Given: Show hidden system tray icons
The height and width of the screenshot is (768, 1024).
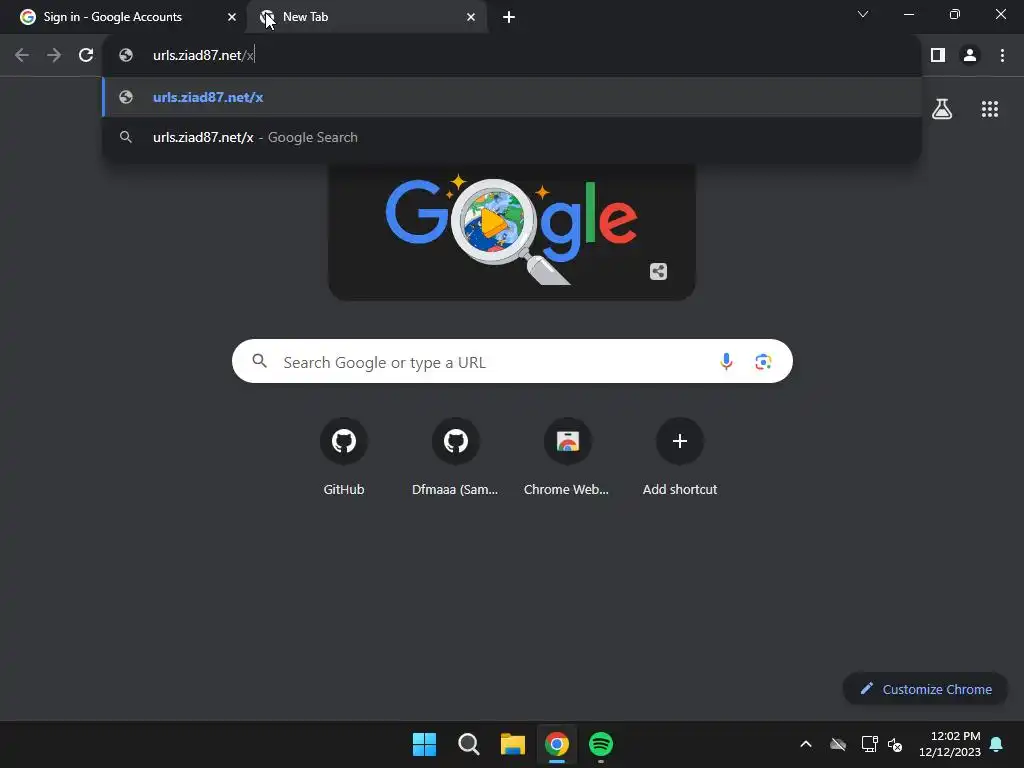Looking at the screenshot, I should tap(806, 744).
